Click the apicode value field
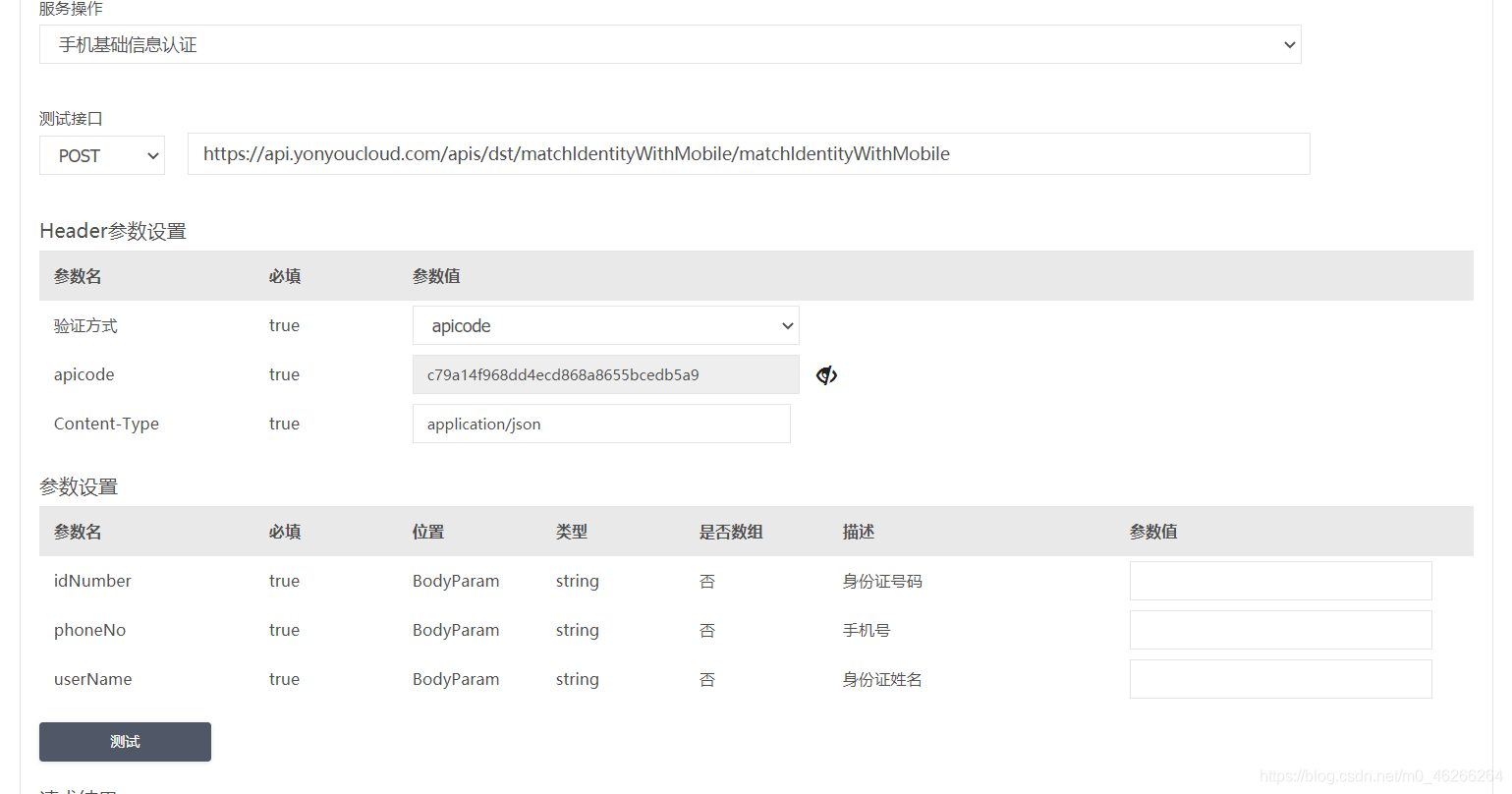 coord(606,374)
